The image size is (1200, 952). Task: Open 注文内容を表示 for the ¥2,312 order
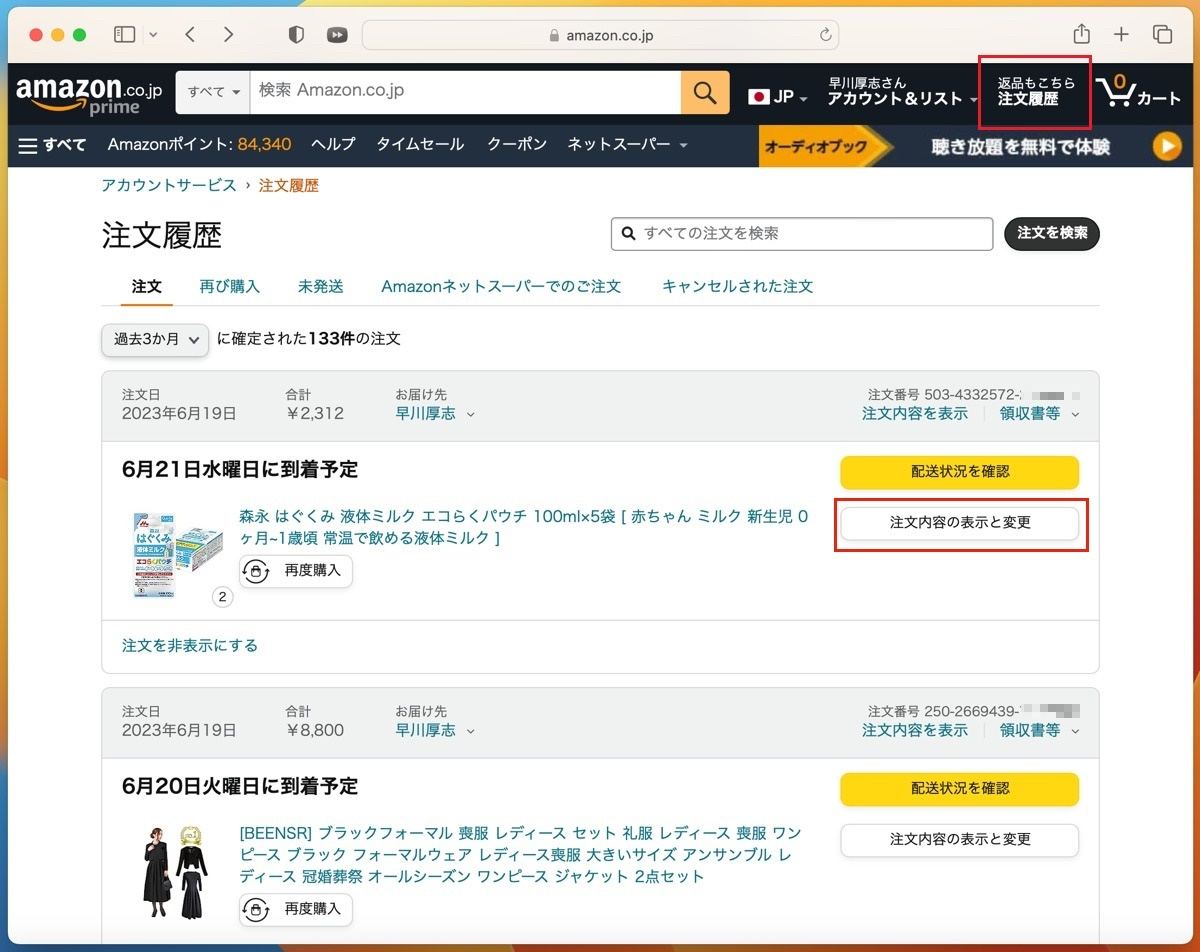point(915,413)
